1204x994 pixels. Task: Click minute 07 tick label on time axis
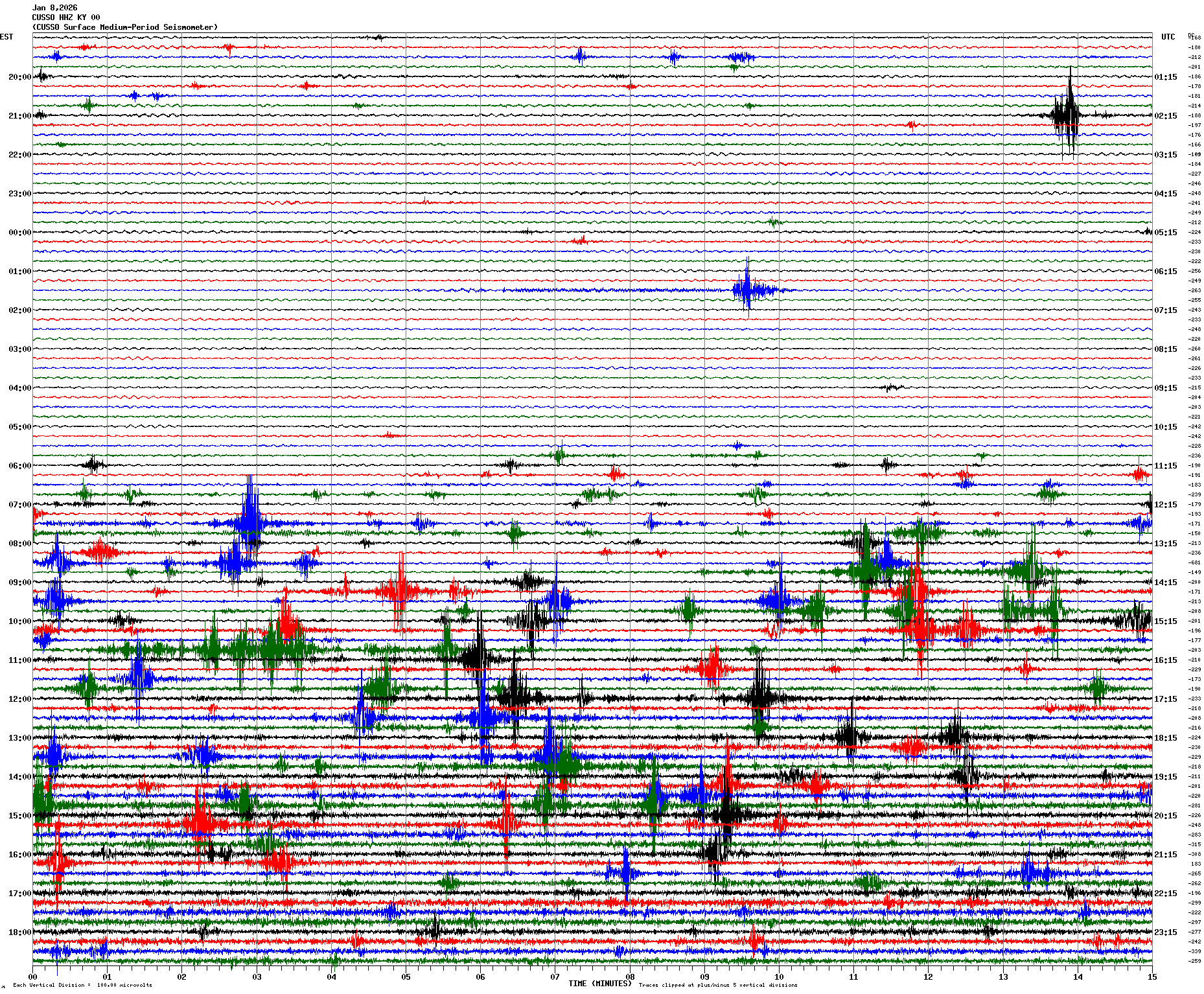555,977
